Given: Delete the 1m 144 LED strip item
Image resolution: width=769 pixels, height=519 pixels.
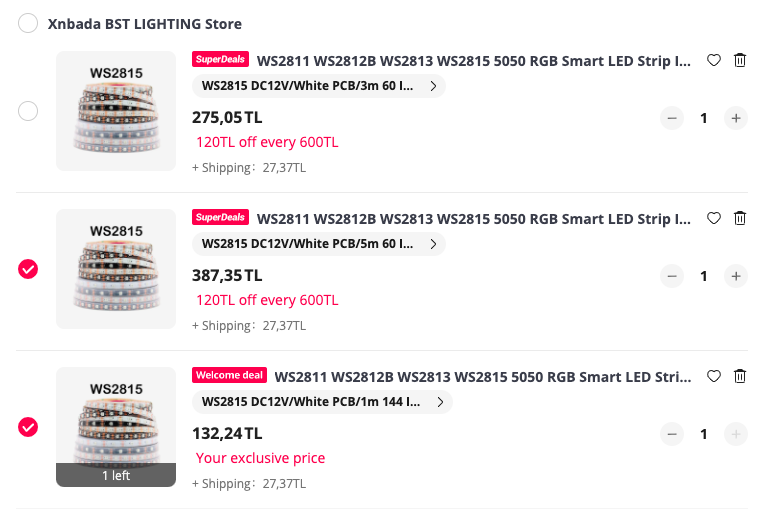Looking at the screenshot, I should [x=740, y=376].
